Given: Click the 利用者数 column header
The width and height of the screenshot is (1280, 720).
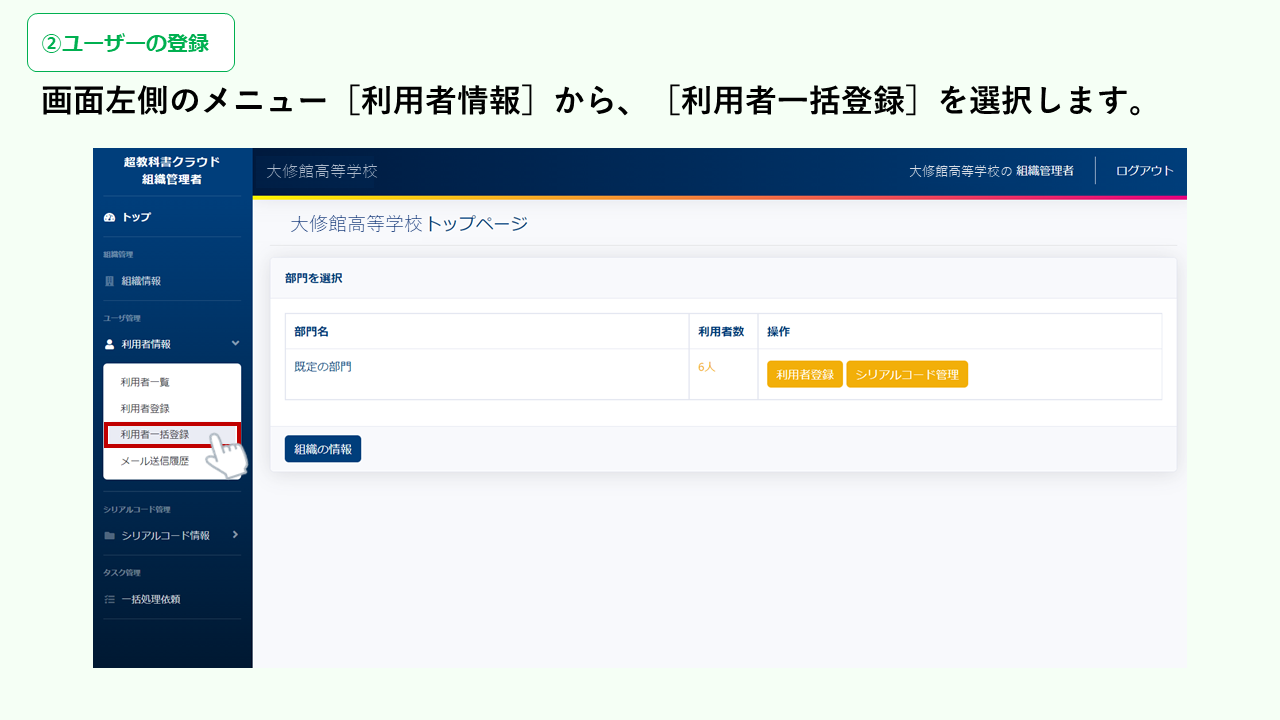Looking at the screenshot, I should pyautogui.click(x=721, y=331).
